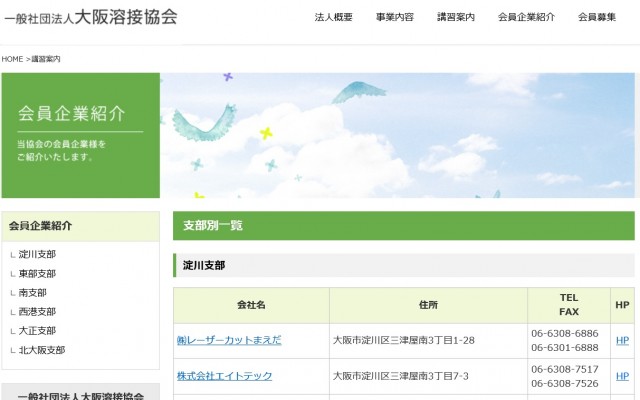Open the 講習案内 navigation item
Screen dimensions: 640x400
click(456, 17)
